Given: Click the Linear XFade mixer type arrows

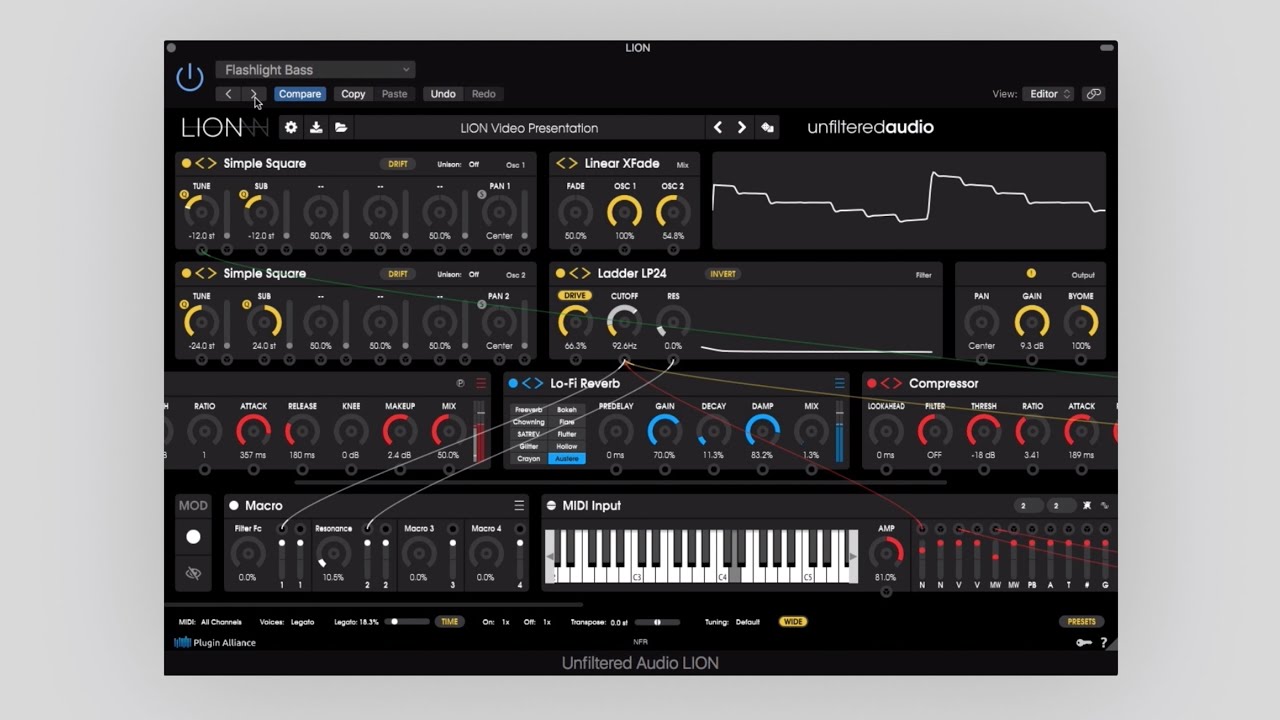Looking at the screenshot, I should [x=567, y=163].
